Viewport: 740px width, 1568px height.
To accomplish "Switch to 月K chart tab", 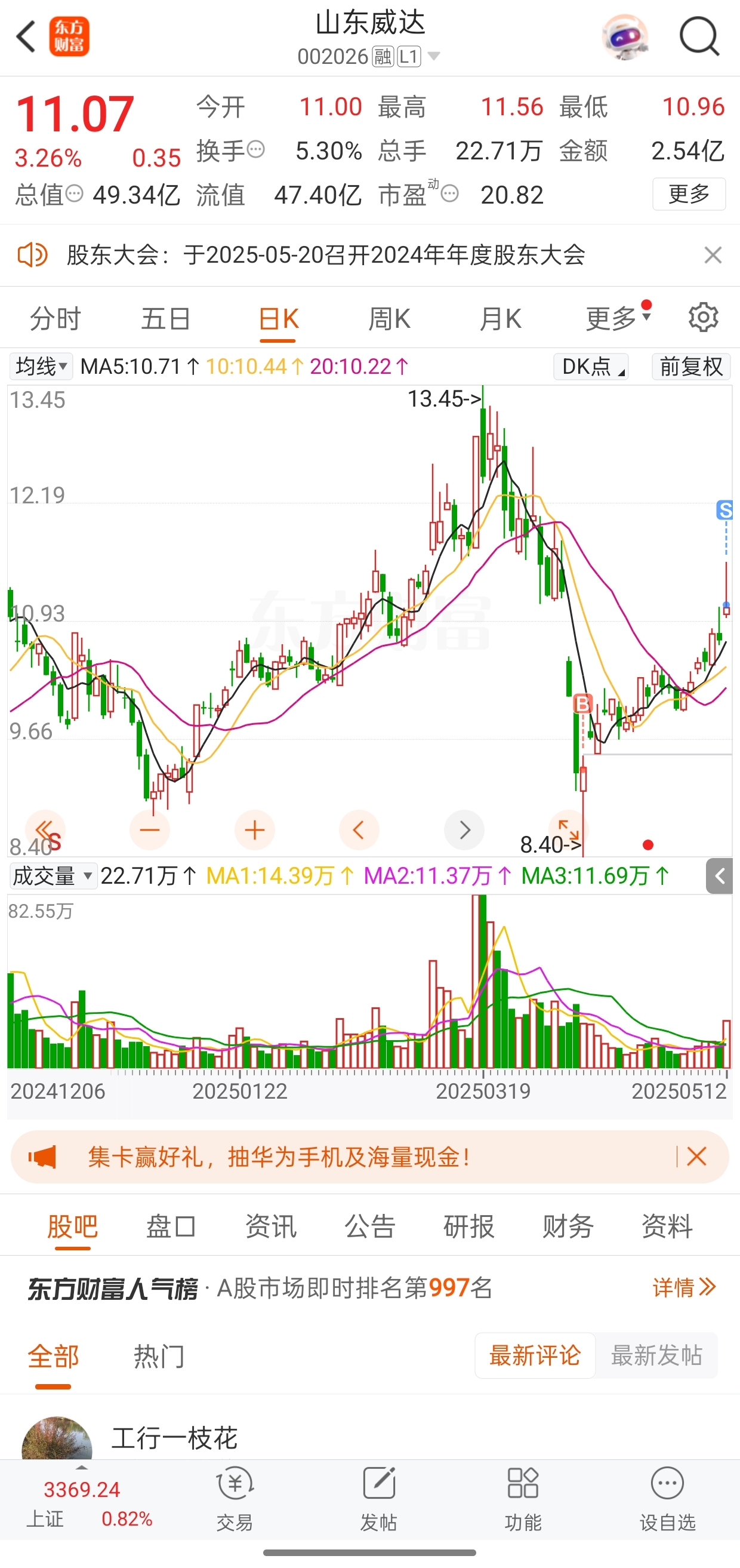I will [500, 318].
